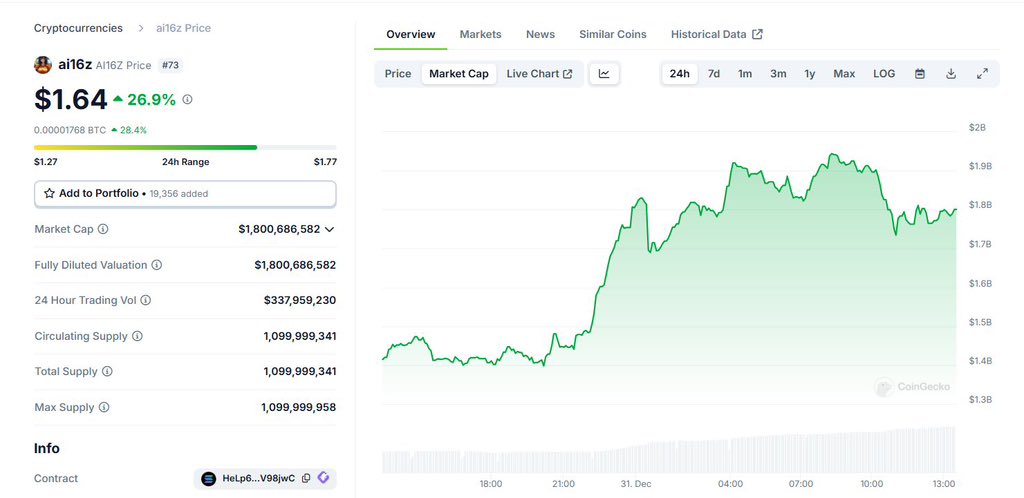
Task: Click the #73 rank badge
Action: click(170, 65)
